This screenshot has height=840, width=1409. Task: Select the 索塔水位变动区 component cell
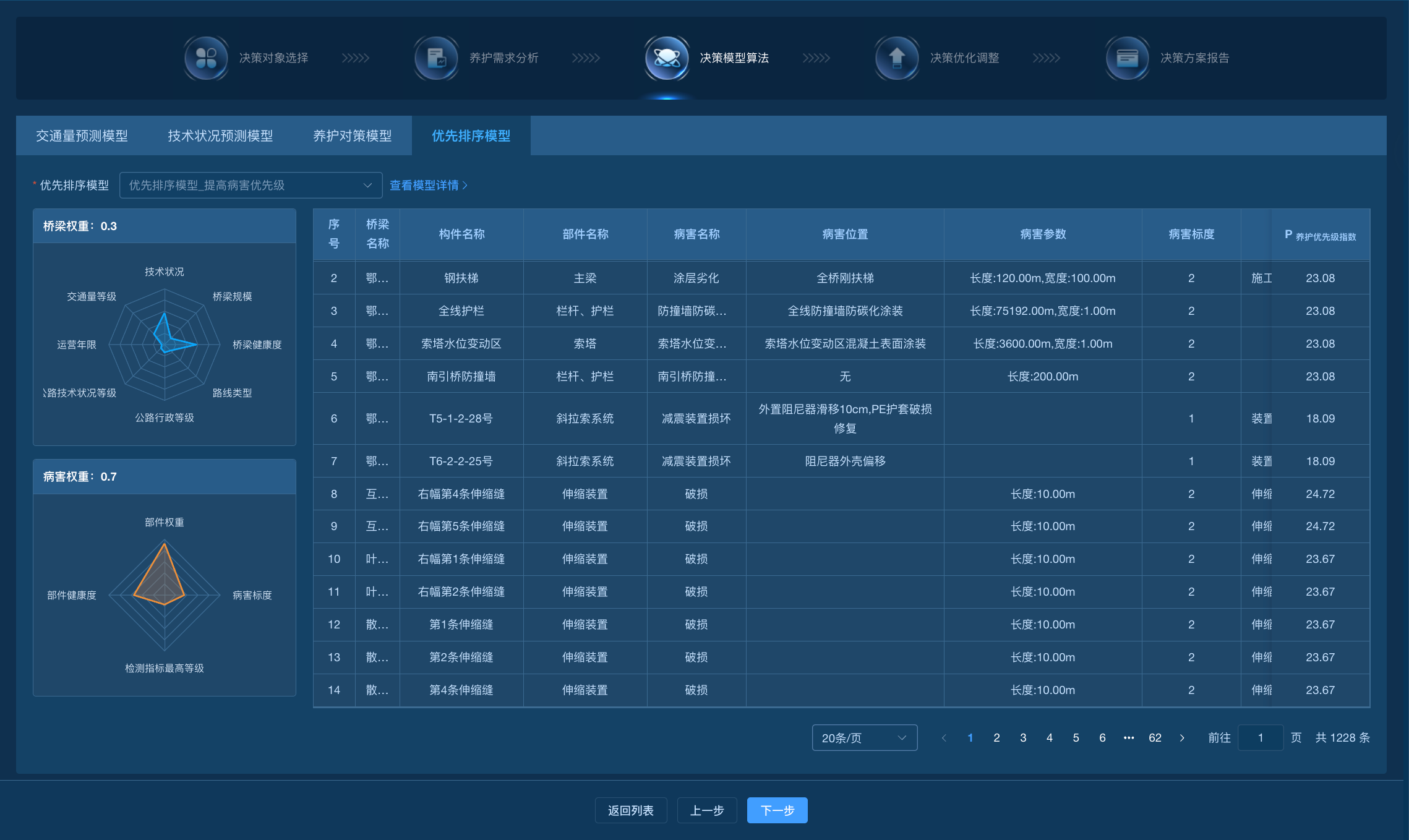[x=461, y=344]
